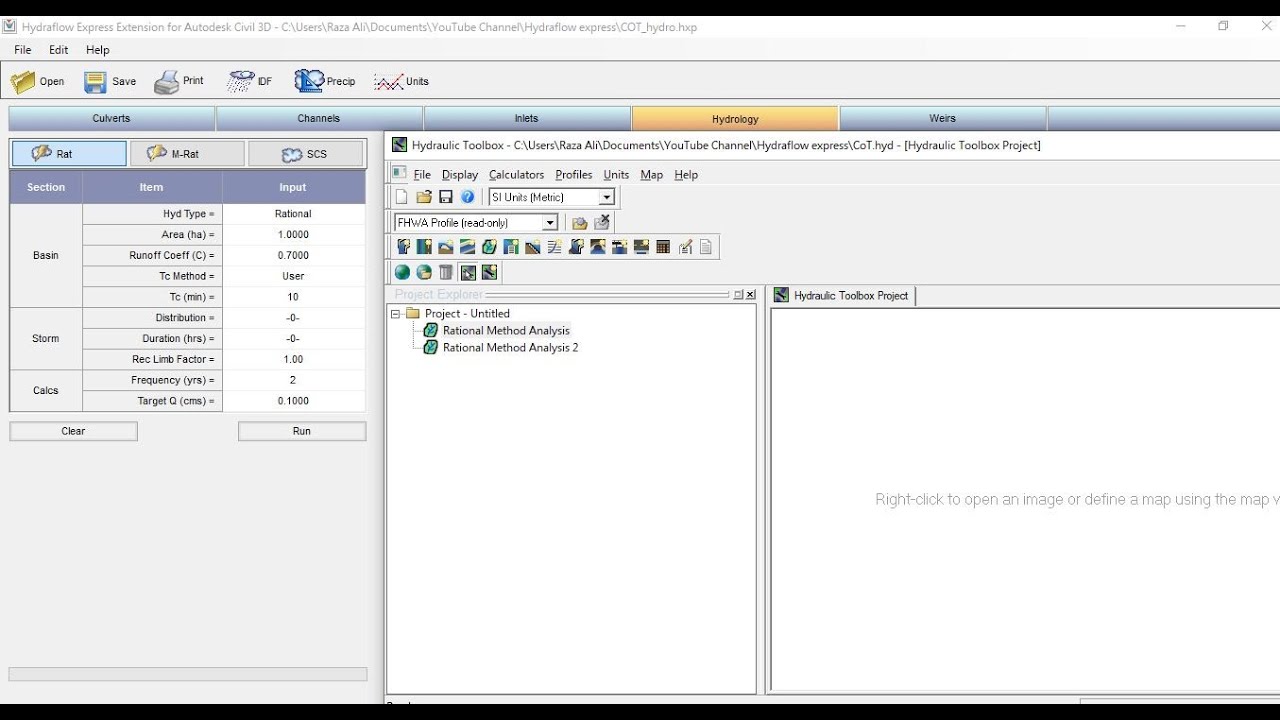
Task: Click the brown mound calculator icon
Action: pos(446,246)
